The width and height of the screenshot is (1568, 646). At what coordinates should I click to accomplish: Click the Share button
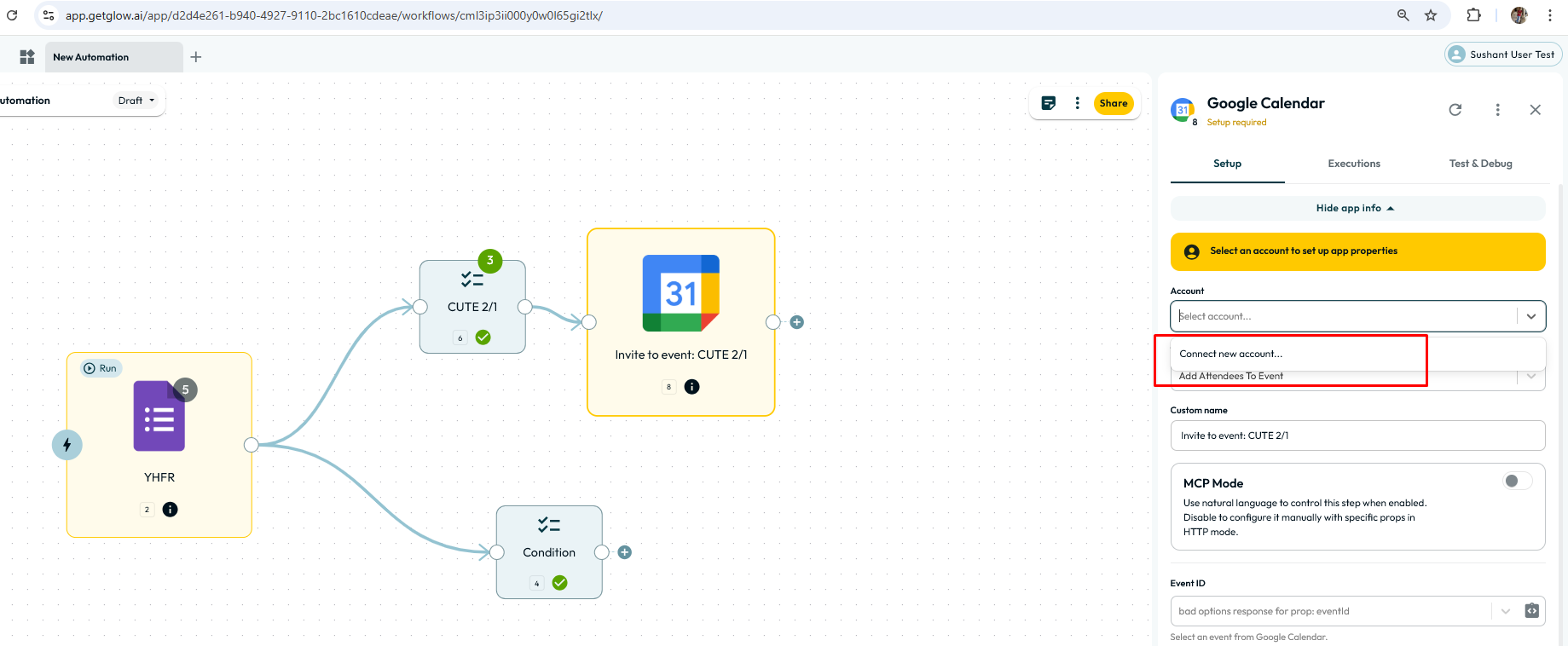[1113, 103]
